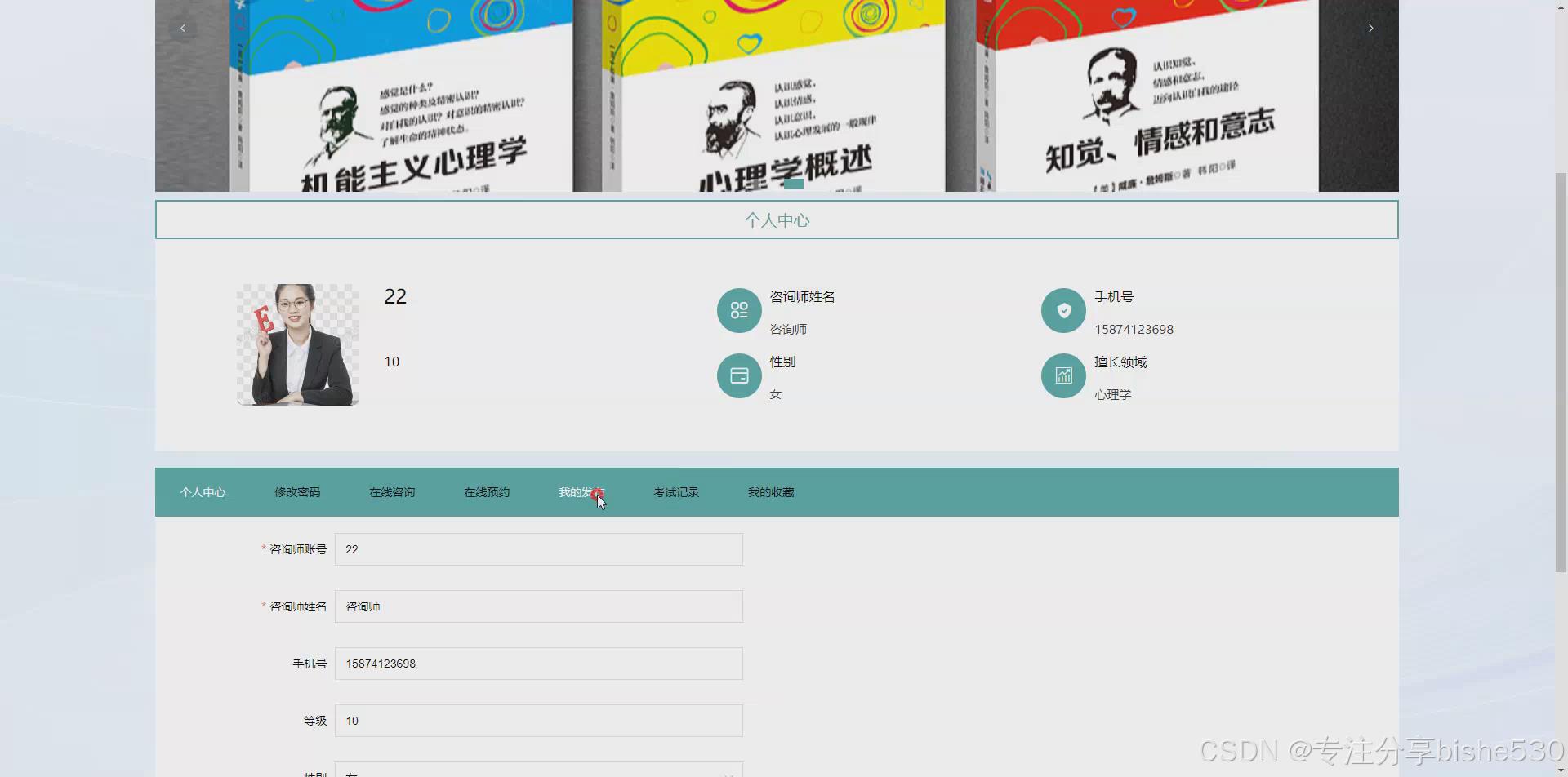Open the 修改密码 tab

297,492
